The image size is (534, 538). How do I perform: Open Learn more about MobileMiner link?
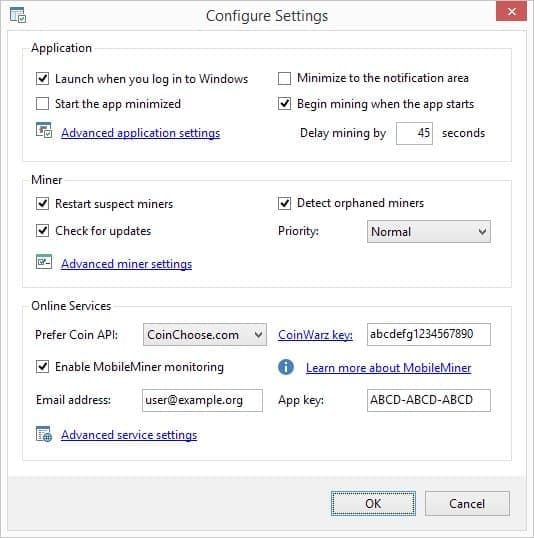pyautogui.click(x=388, y=367)
